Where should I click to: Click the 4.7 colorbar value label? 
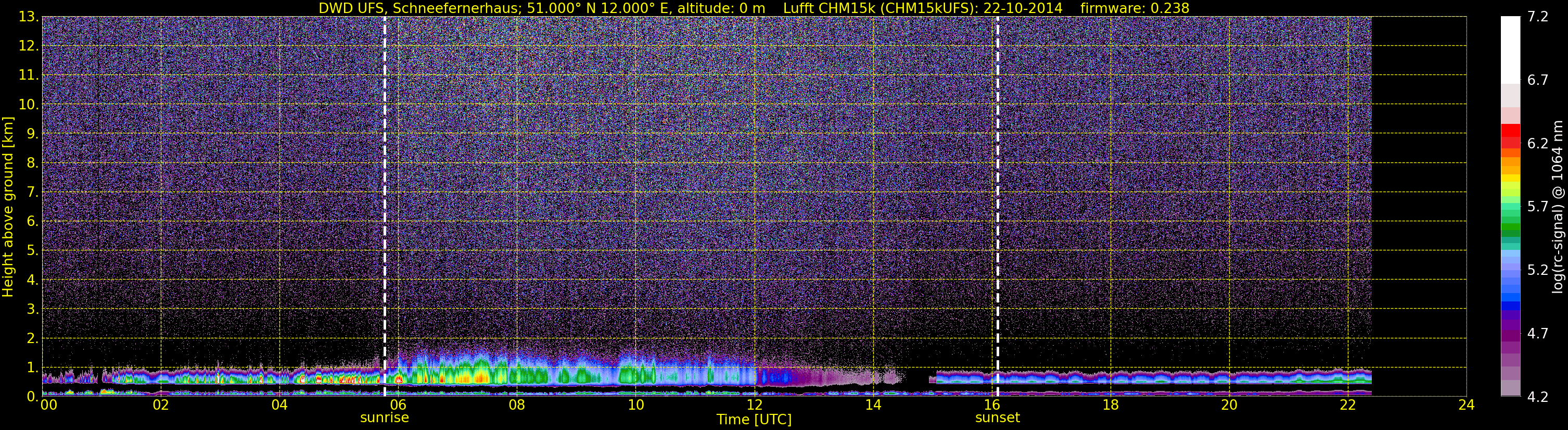point(1538,334)
